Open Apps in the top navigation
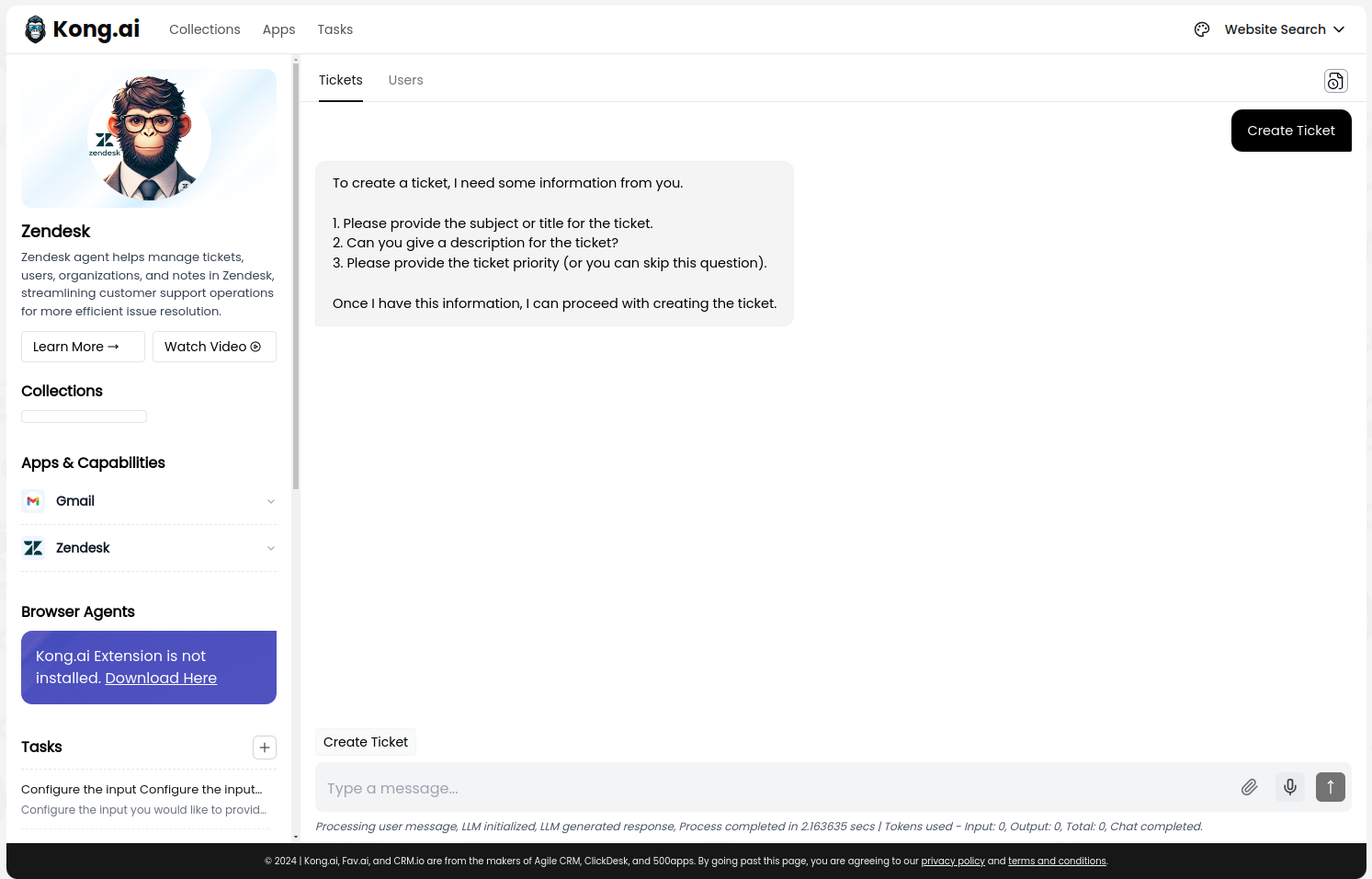 pos(278,29)
